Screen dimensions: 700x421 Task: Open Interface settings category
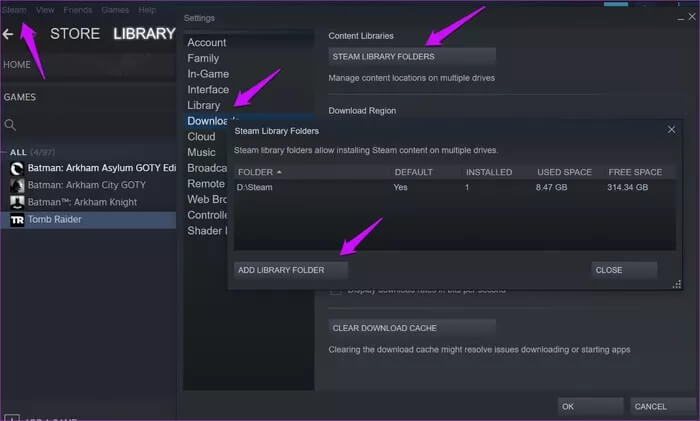[x=208, y=90]
